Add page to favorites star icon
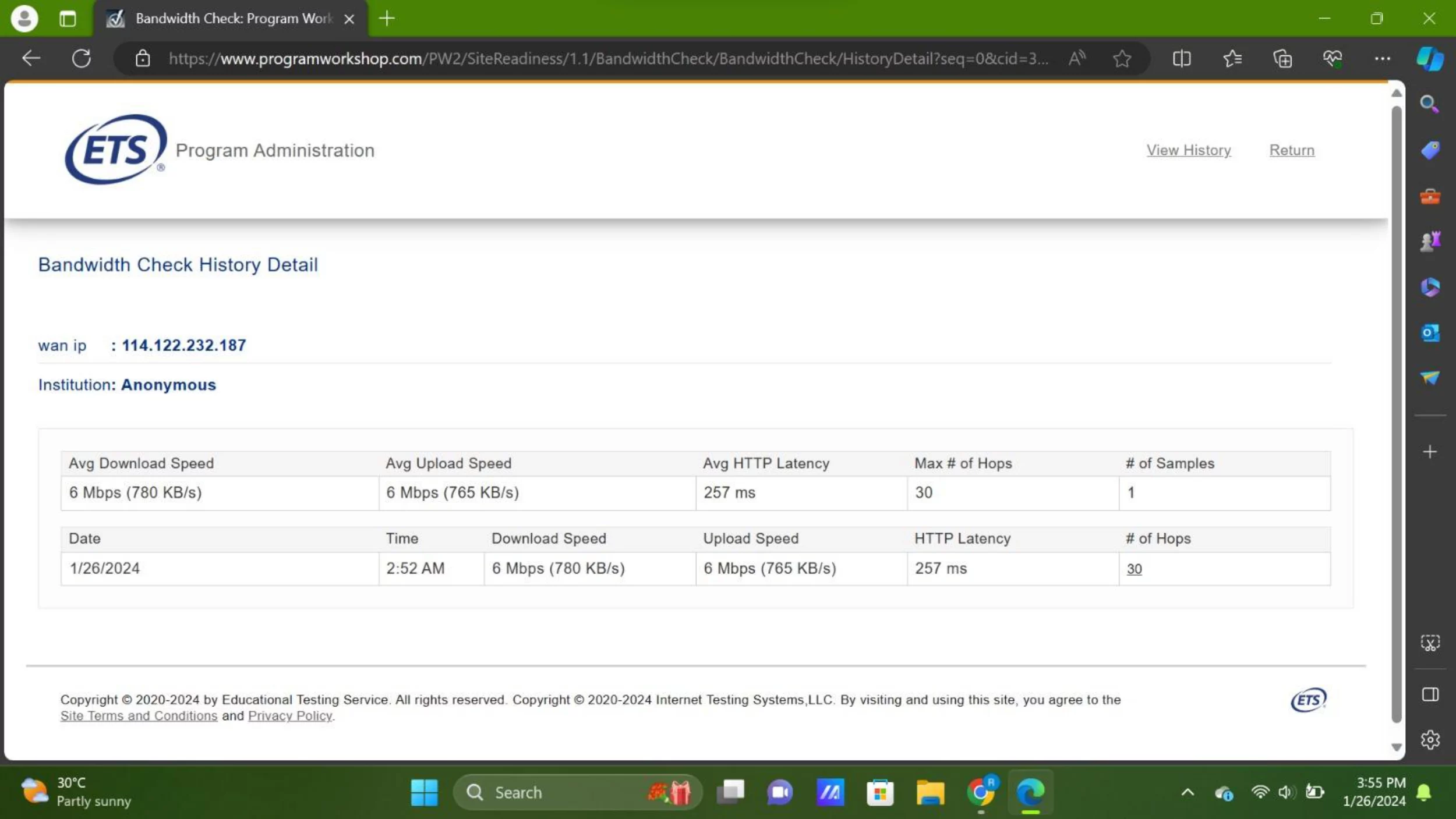This screenshot has width=1456, height=819. (x=1122, y=58)
